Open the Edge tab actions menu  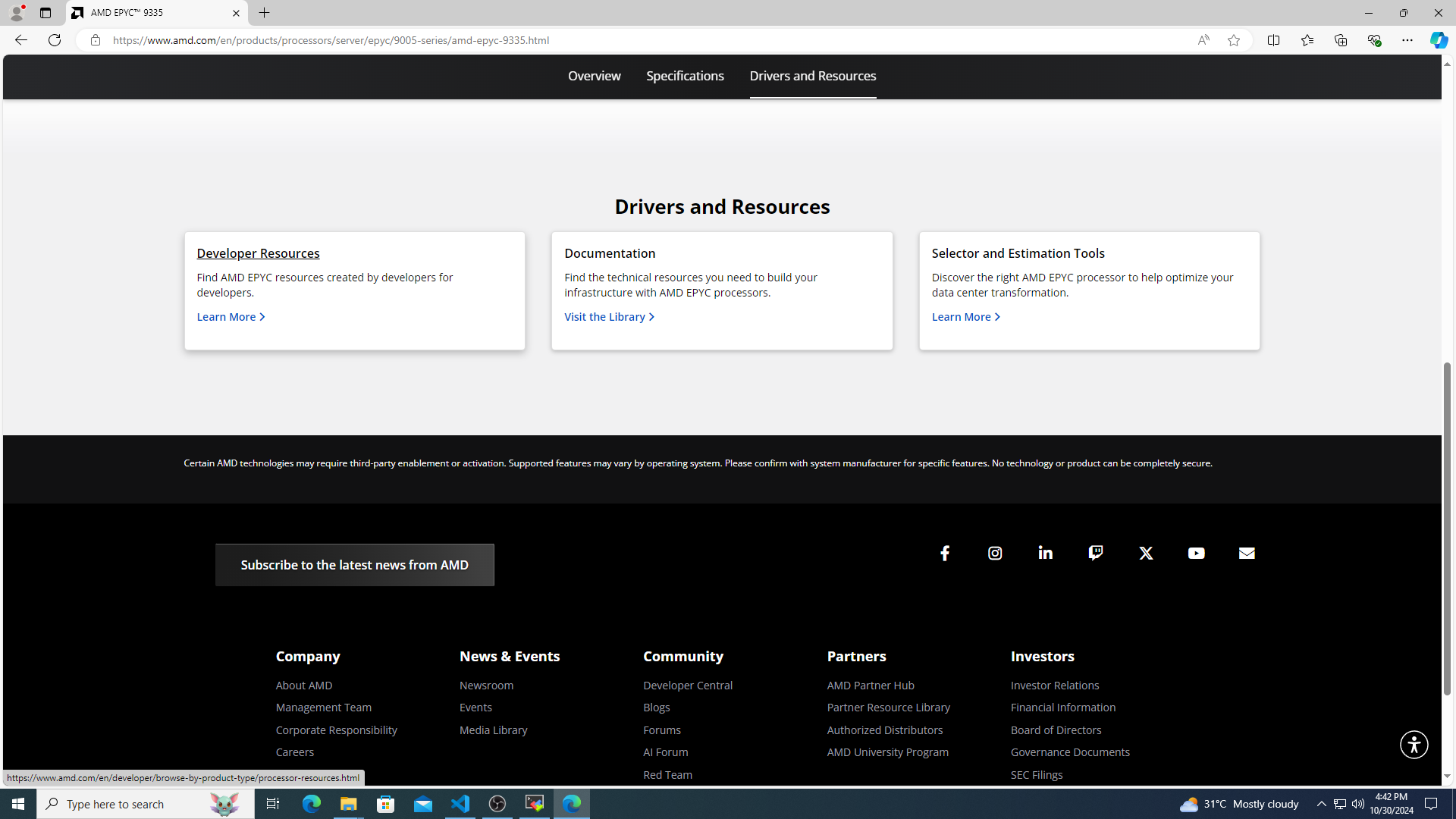point(45,13)
